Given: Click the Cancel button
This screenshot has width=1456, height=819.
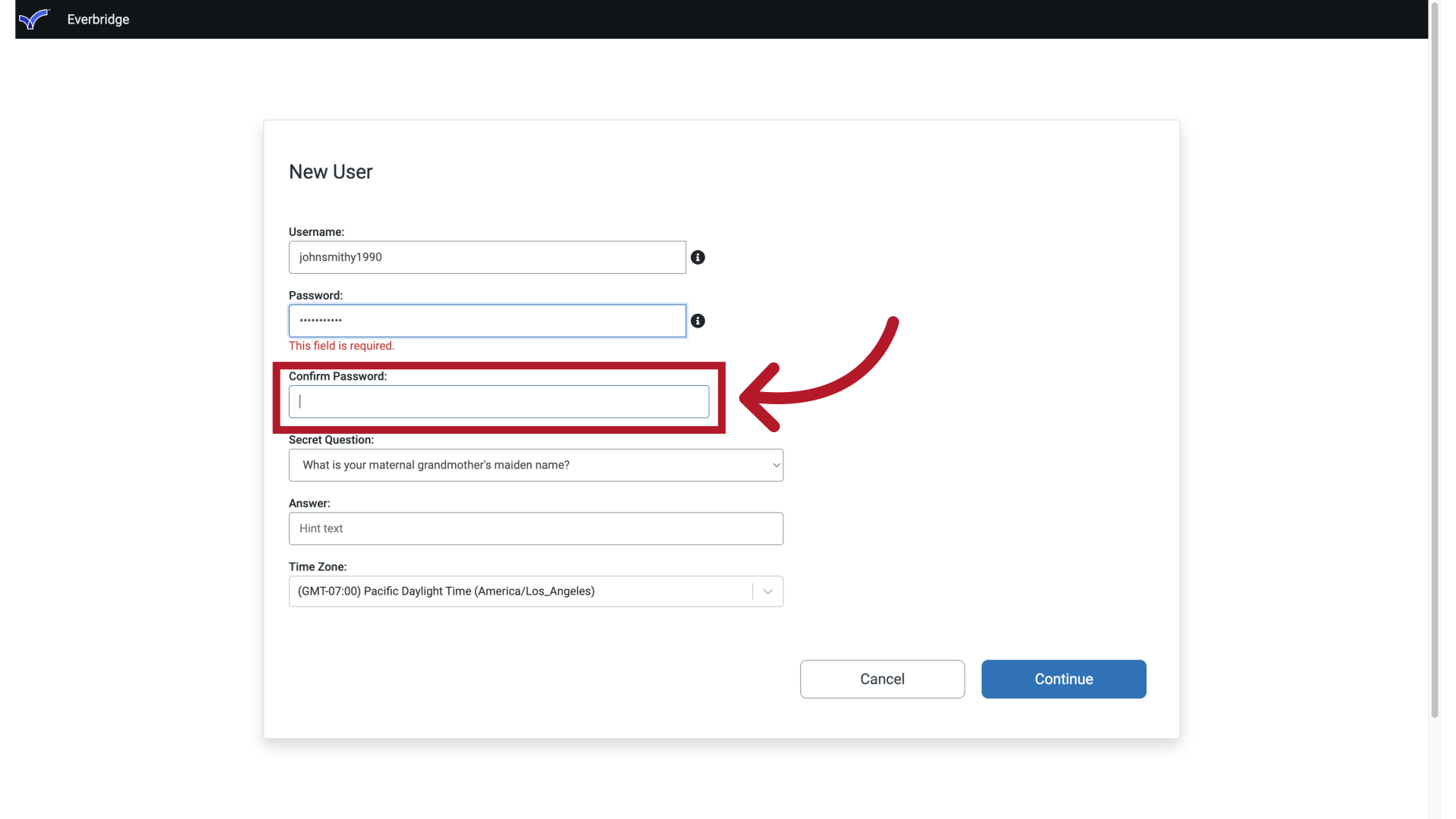Looking at the screenshot, I should click(882, 679).
